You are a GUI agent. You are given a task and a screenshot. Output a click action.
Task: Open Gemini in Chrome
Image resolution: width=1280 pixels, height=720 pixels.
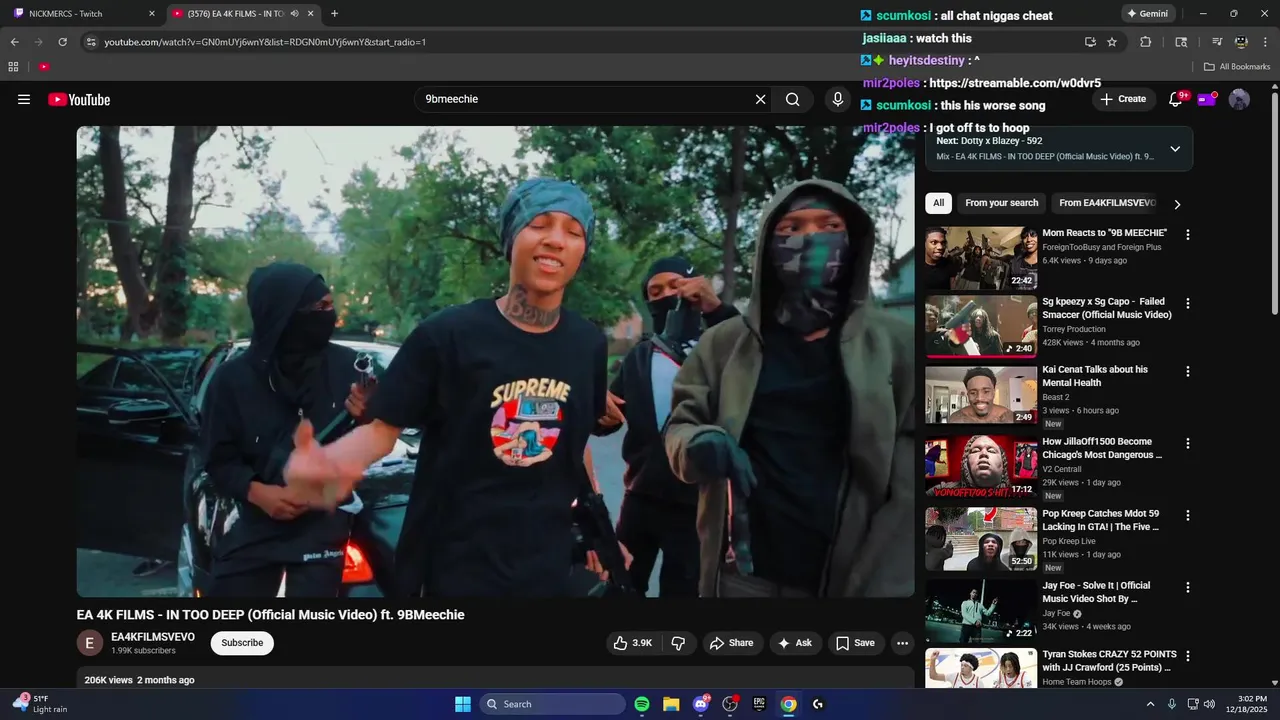tap(1147, 14)
